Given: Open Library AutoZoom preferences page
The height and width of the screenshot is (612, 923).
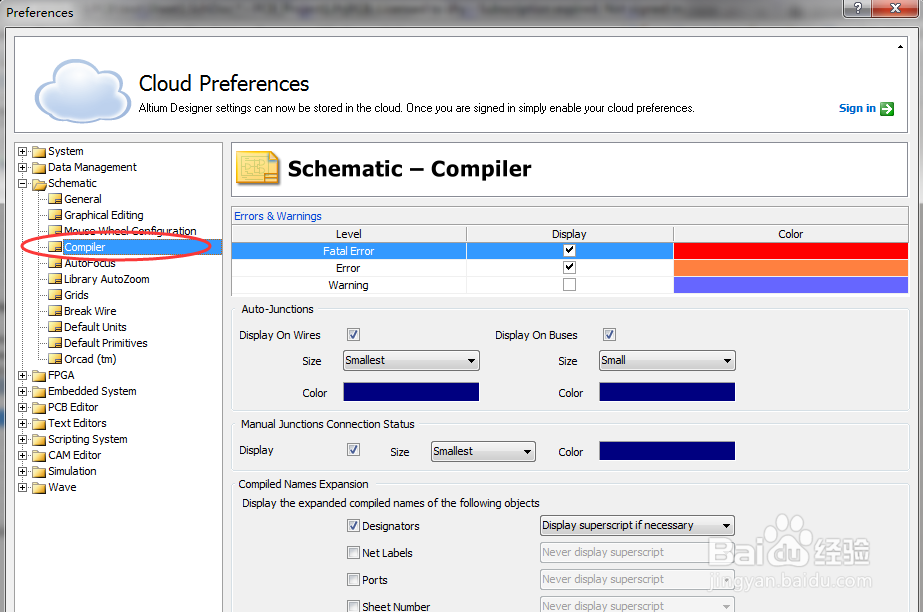Looking at the screenshot, I should 107,279.
